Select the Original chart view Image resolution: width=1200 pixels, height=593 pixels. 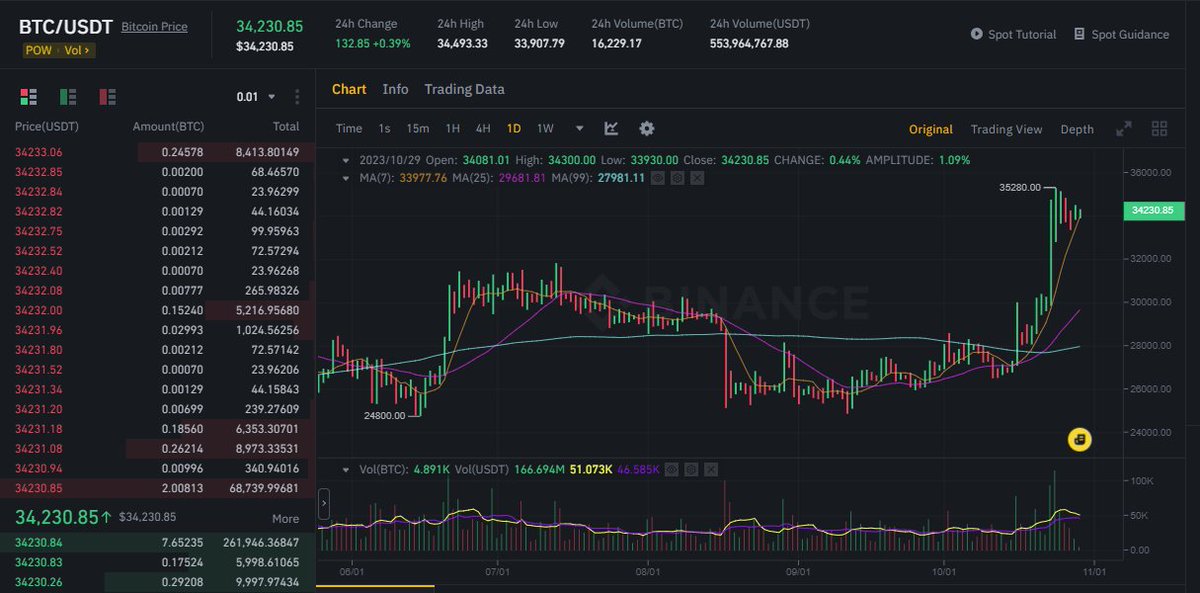click(931, 129)
